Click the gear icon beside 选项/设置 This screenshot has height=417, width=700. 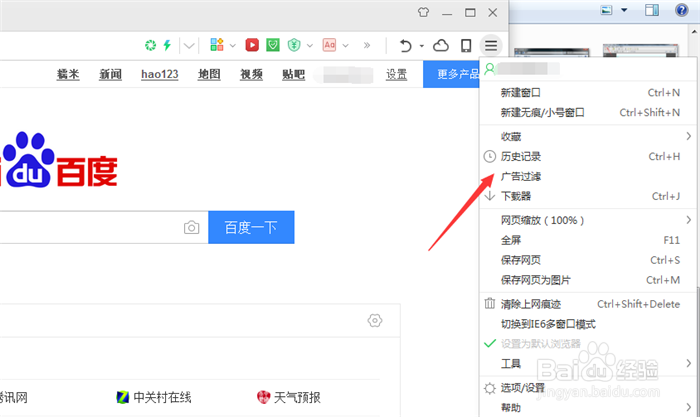tap(490, 388)
